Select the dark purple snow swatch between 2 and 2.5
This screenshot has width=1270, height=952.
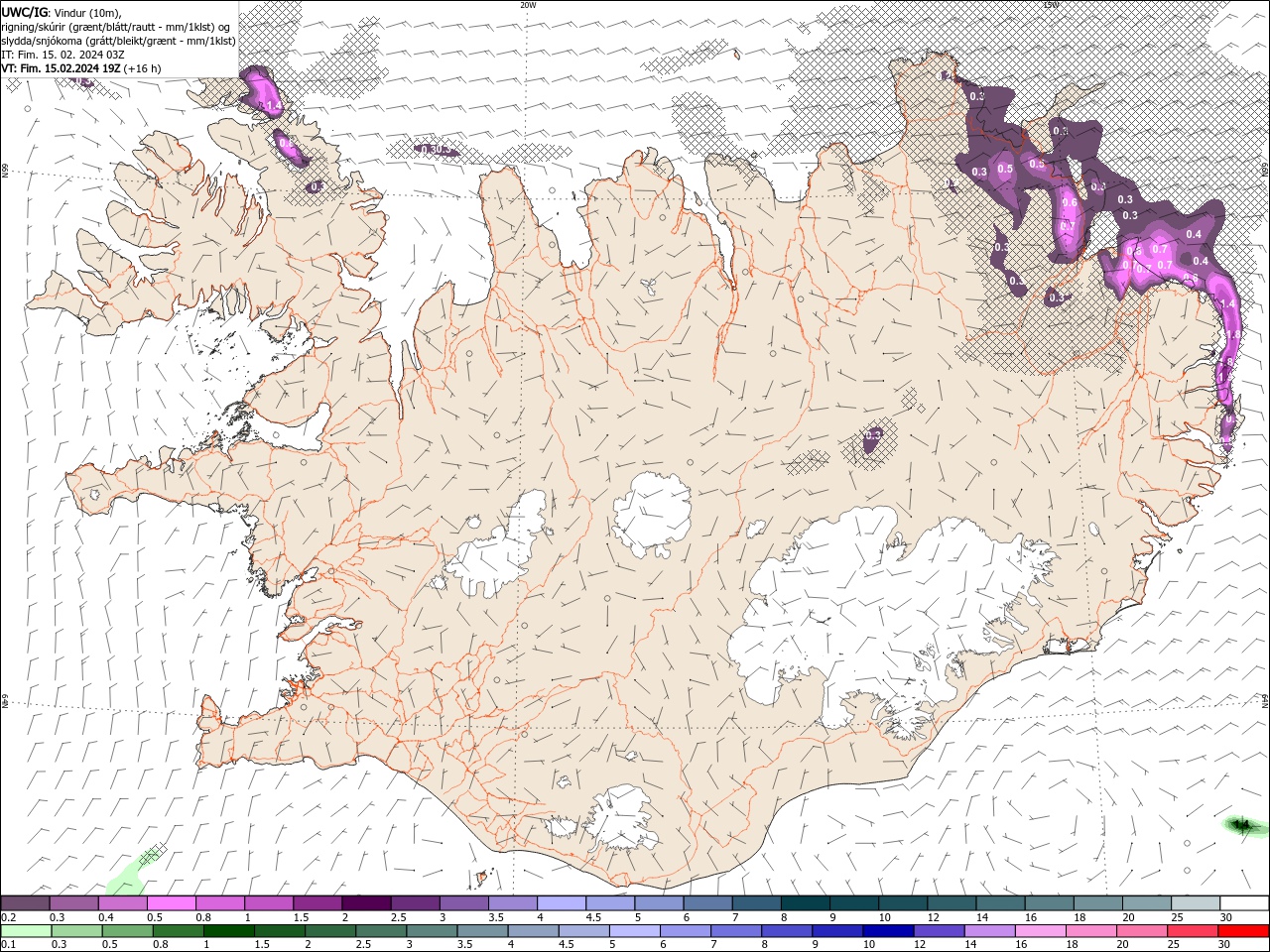(366, 903)
